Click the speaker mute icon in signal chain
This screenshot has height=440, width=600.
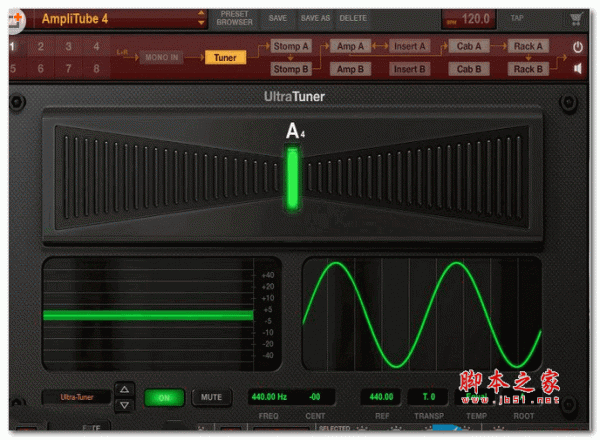[577, 69]
